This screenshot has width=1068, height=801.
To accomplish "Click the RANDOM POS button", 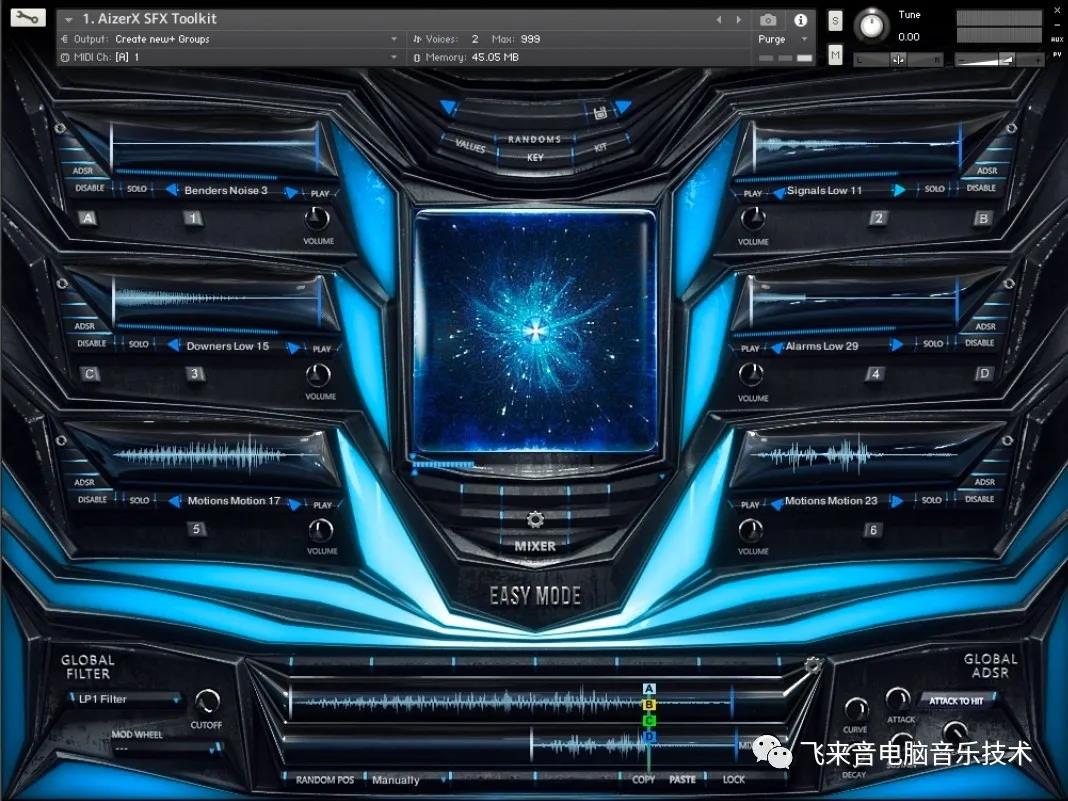I will pos(325,780).
